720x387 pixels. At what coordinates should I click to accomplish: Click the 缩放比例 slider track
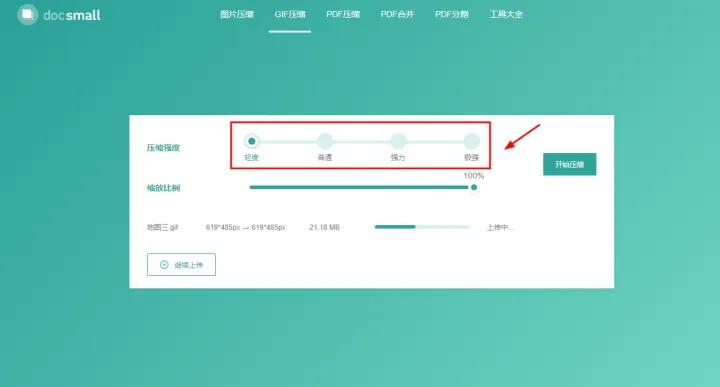coord(361,187)
